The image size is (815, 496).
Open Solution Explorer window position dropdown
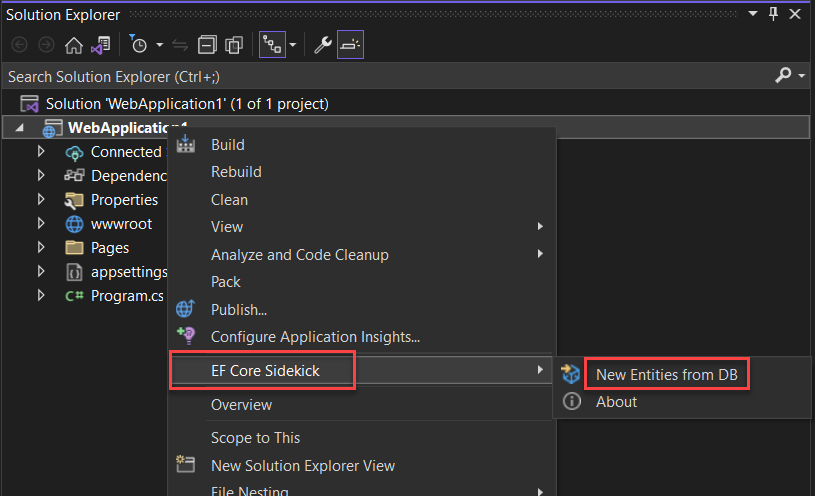click(x=753, y=14)
